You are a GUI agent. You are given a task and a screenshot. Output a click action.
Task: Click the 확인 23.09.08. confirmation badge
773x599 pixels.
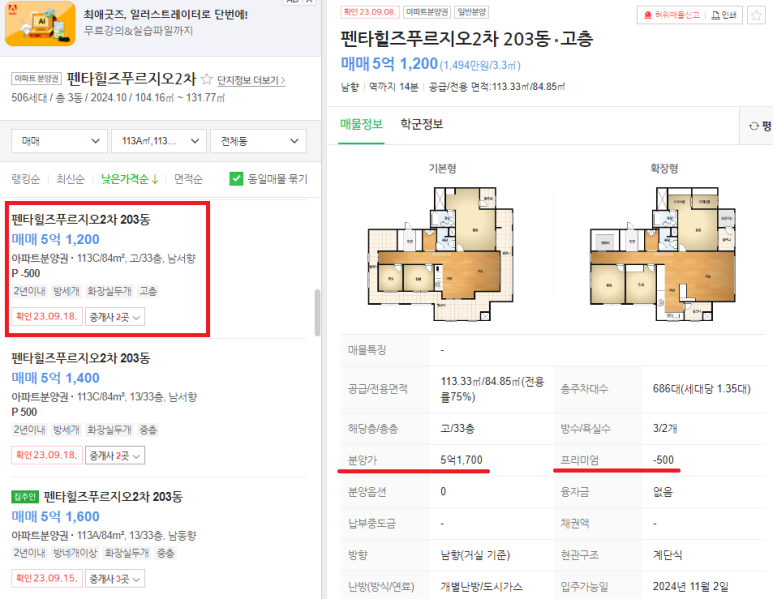(x=369, y=12)
